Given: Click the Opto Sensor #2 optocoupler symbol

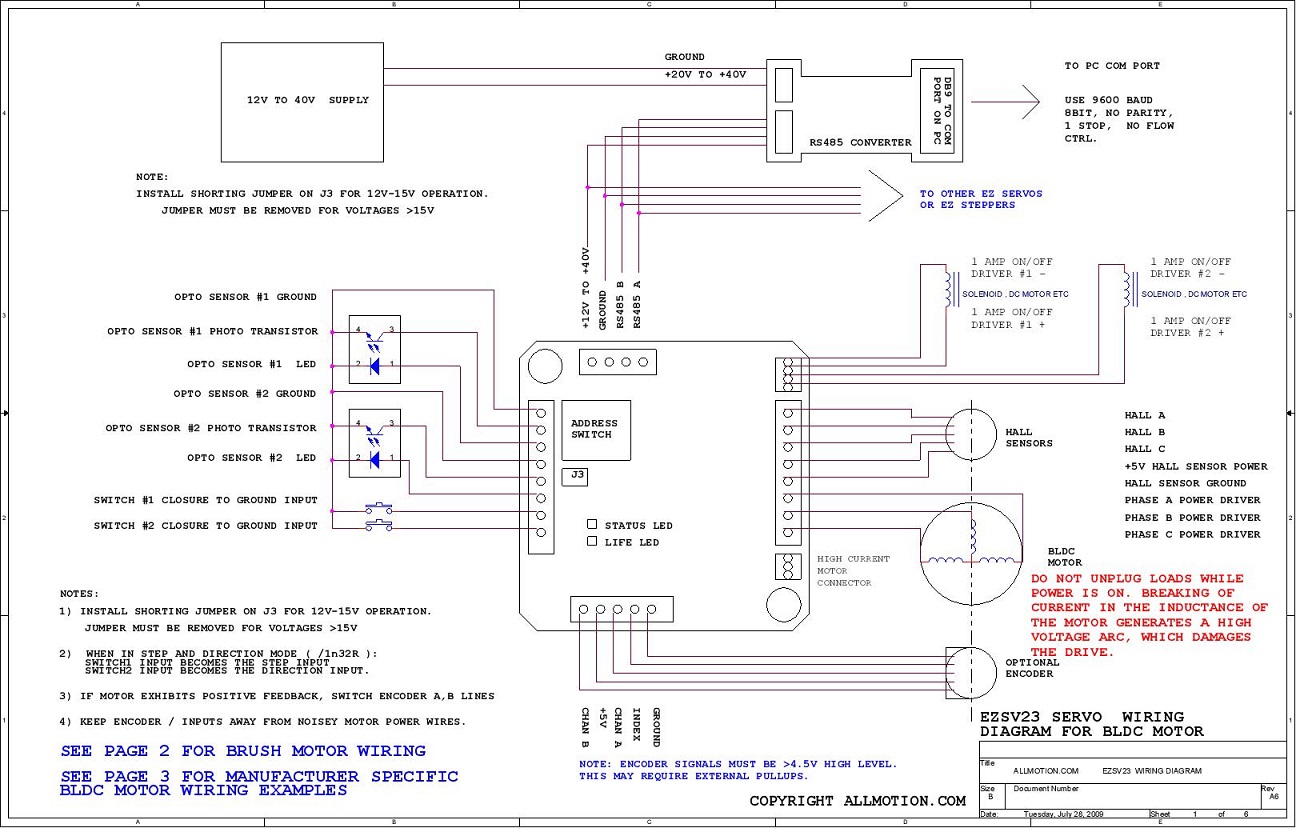Looking at the screenshot, I should click(374, 444).
